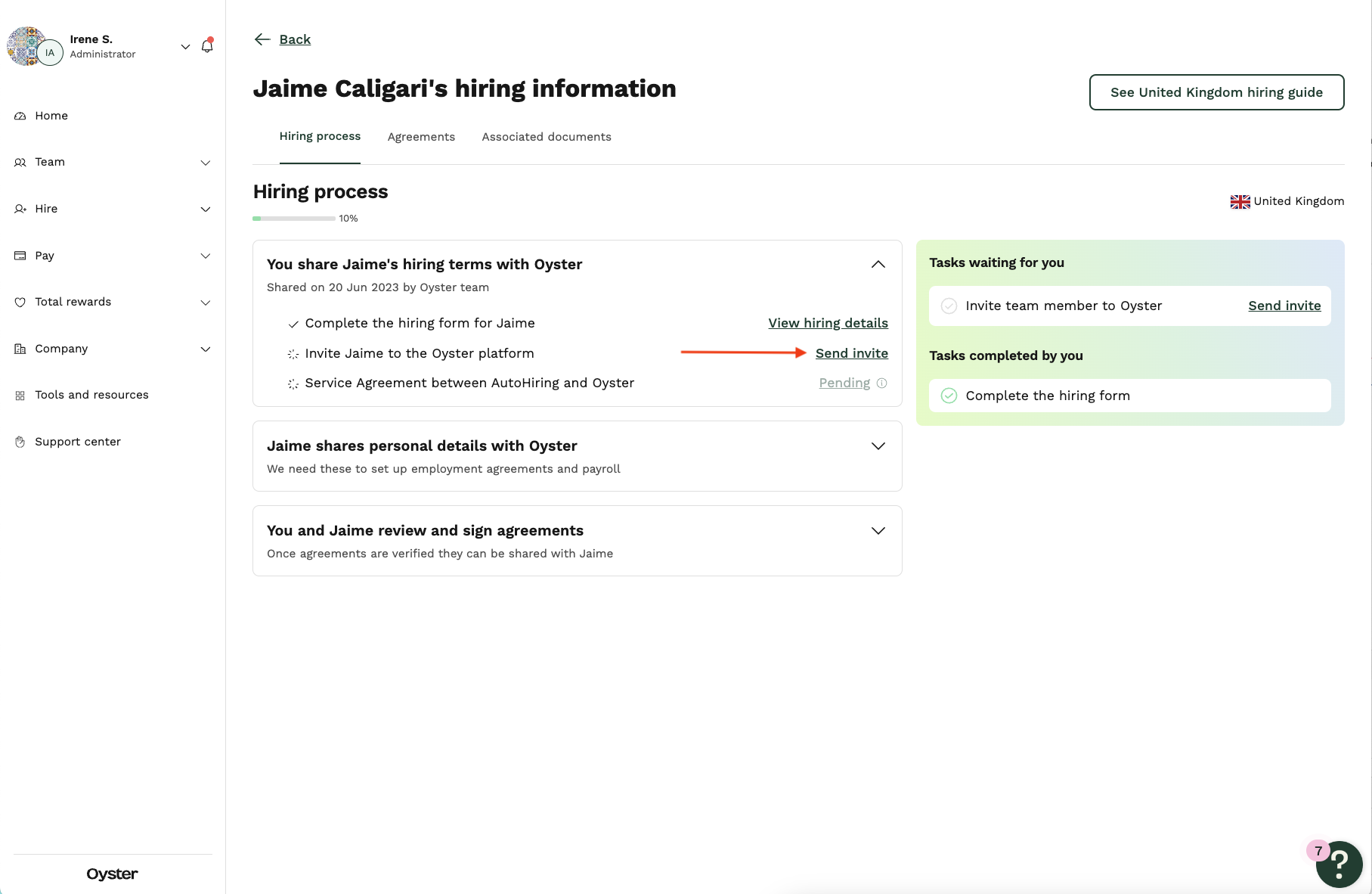Toggle completed hiring form green check

click(949, 396)
